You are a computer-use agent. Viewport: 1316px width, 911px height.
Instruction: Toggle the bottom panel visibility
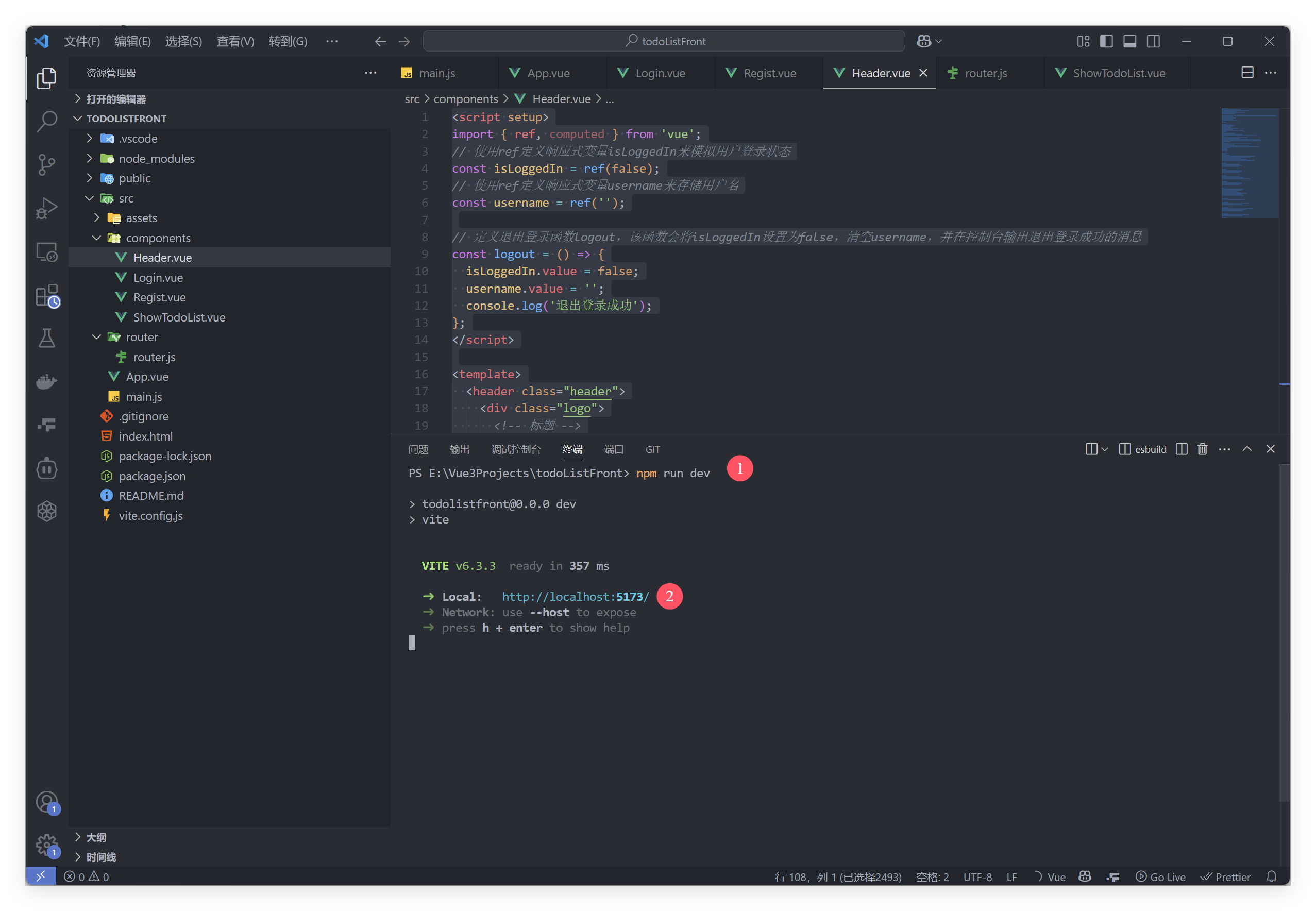point(1129,41)
